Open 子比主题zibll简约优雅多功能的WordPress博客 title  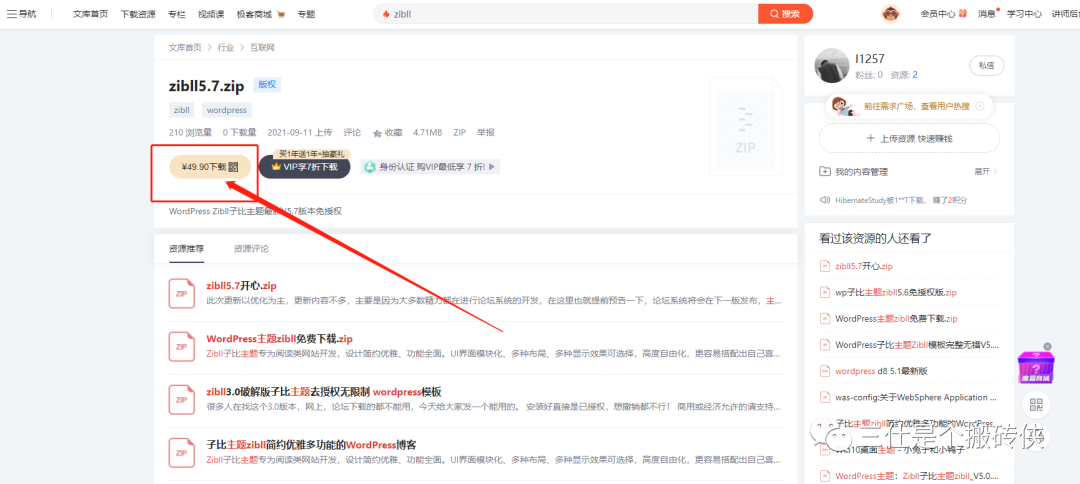311,444
